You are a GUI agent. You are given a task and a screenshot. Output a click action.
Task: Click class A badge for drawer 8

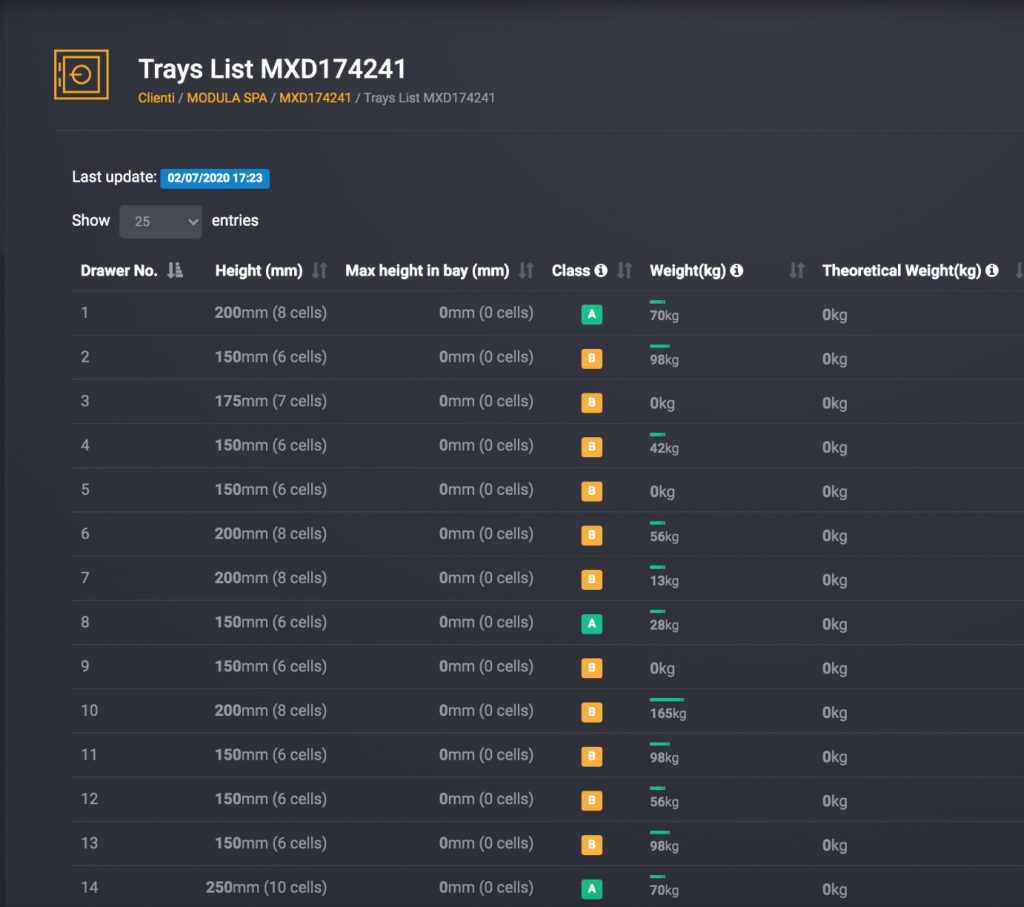[592, 624]
